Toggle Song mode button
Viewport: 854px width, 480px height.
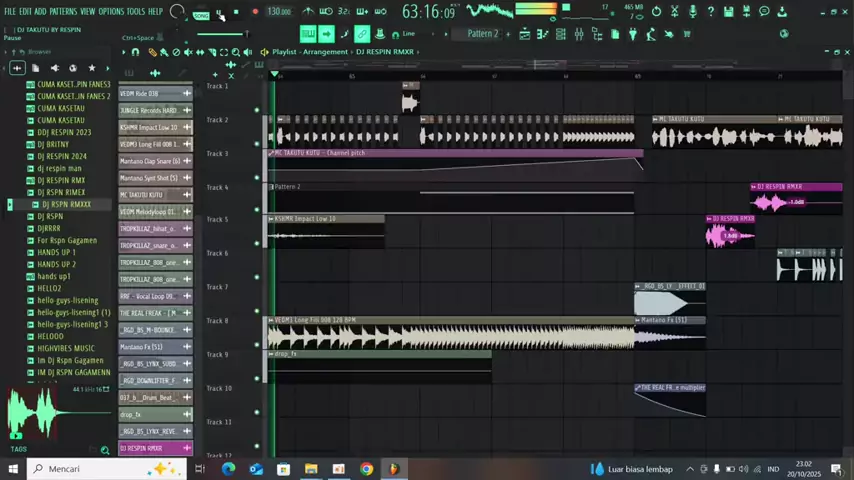[x=201, y=16]
